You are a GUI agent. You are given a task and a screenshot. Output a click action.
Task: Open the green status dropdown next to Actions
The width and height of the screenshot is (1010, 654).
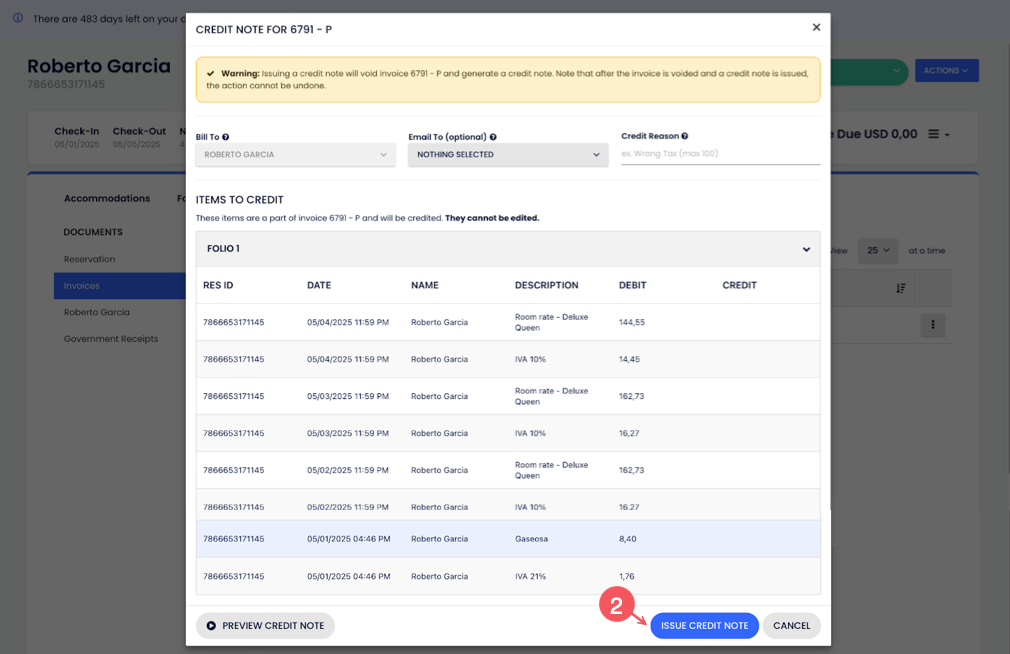click(x=869, y=71)
